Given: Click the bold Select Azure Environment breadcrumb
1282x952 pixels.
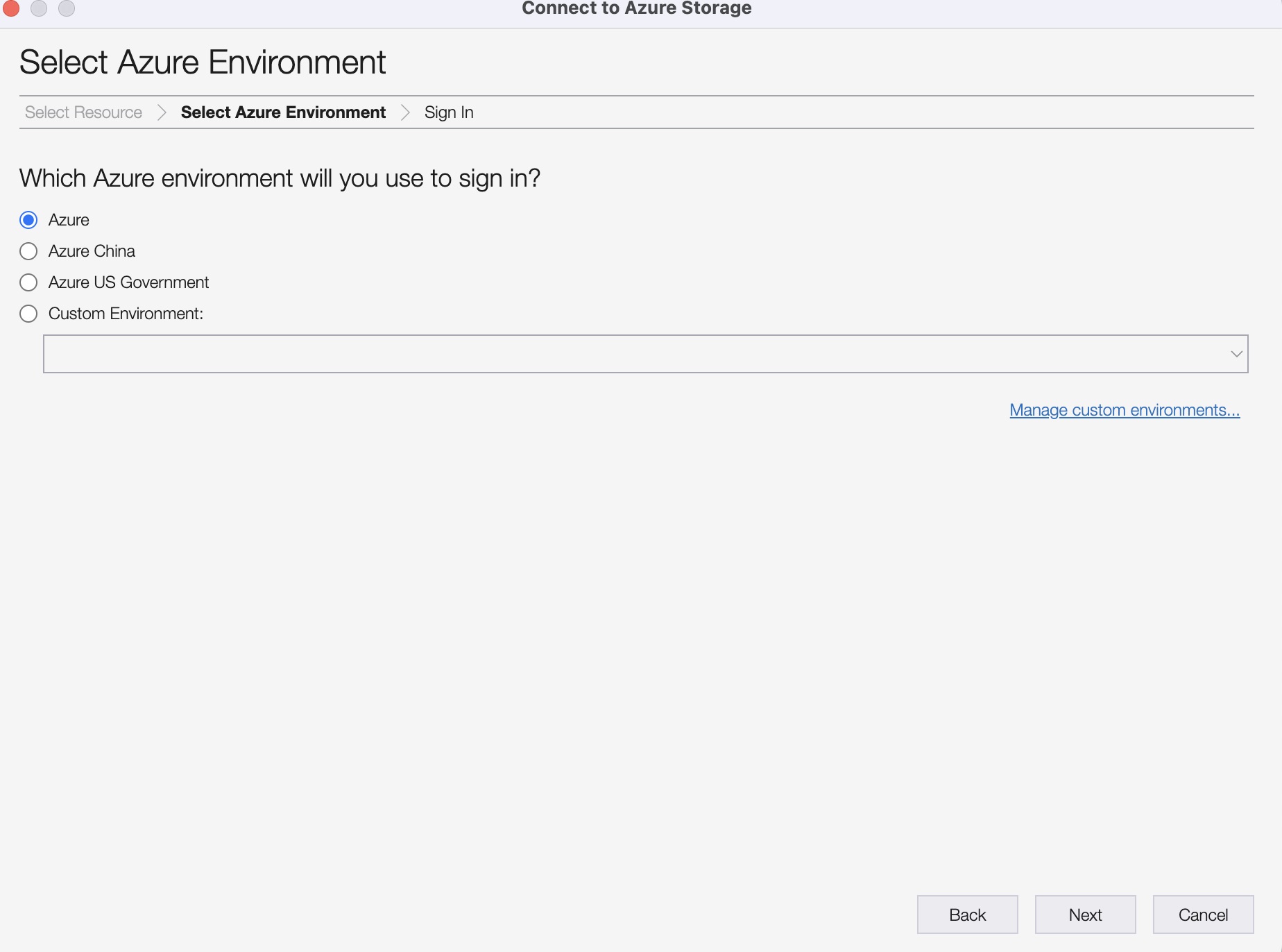Looking at the screenshot, I should pyautogui.click(x=283, y=112).
